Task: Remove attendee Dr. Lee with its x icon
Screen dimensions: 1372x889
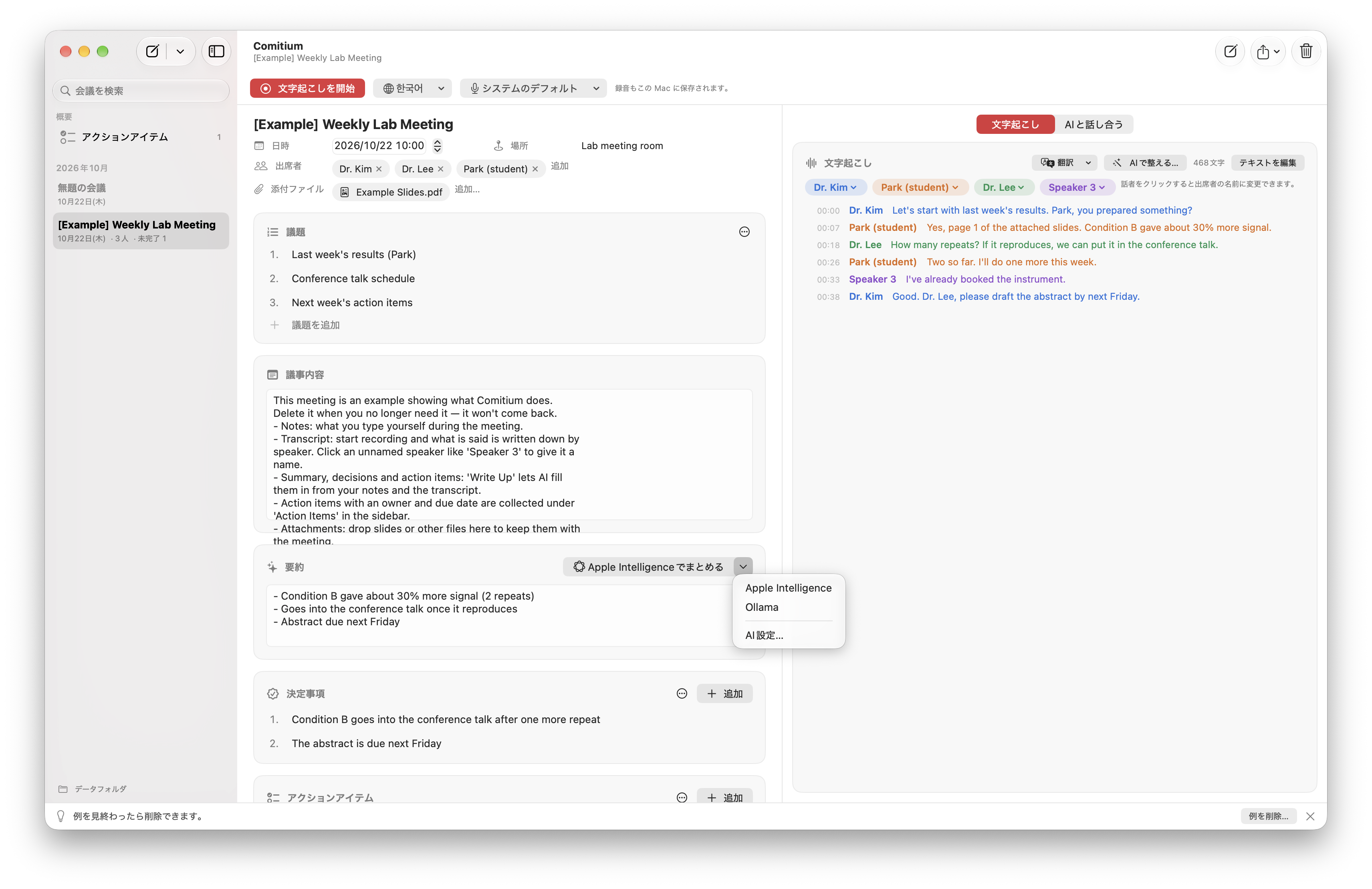Action: [x=440, y=169]
